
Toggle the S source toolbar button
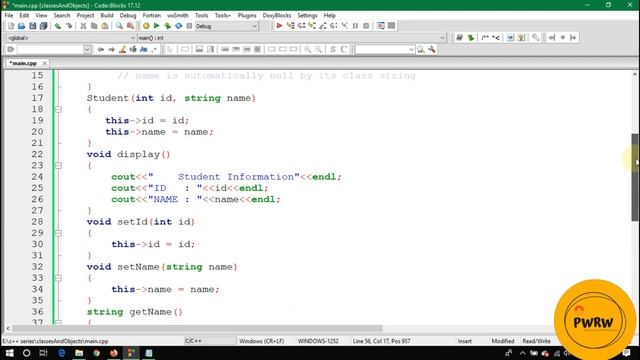333,49
